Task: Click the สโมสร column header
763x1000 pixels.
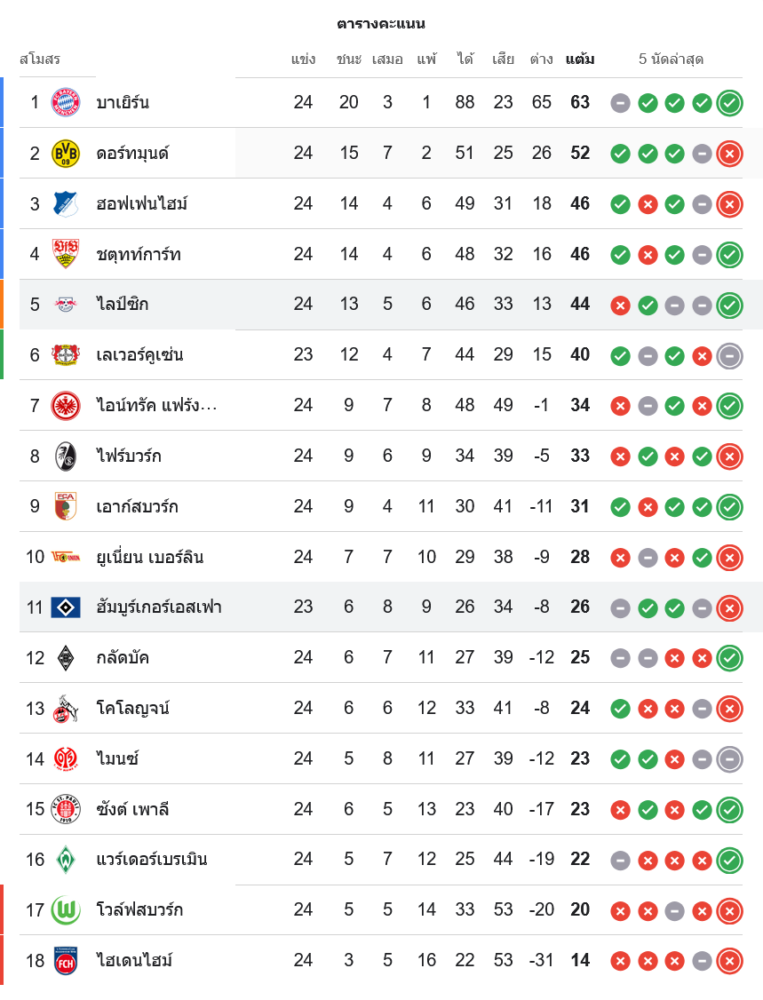Action: pos(40,59)
